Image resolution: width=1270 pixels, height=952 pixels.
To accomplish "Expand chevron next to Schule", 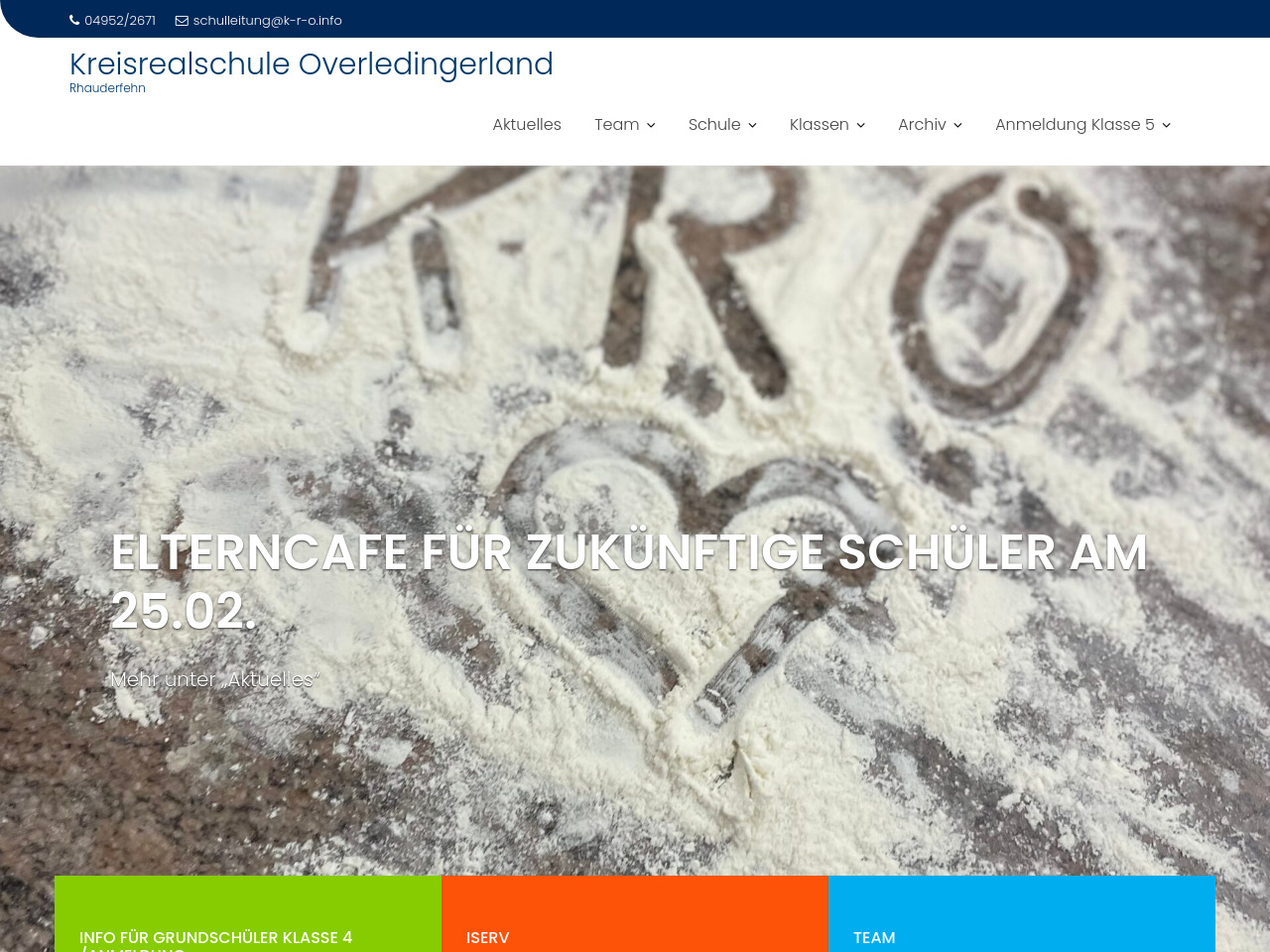I will coord(752,126).
